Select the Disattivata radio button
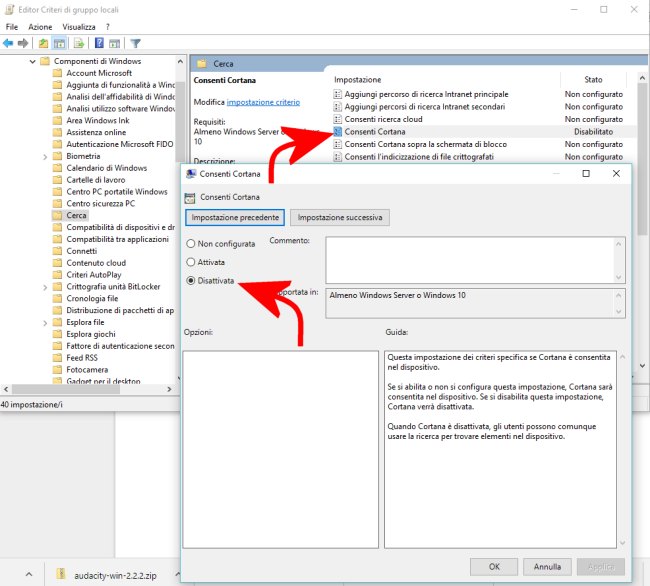 pos(191,281)
